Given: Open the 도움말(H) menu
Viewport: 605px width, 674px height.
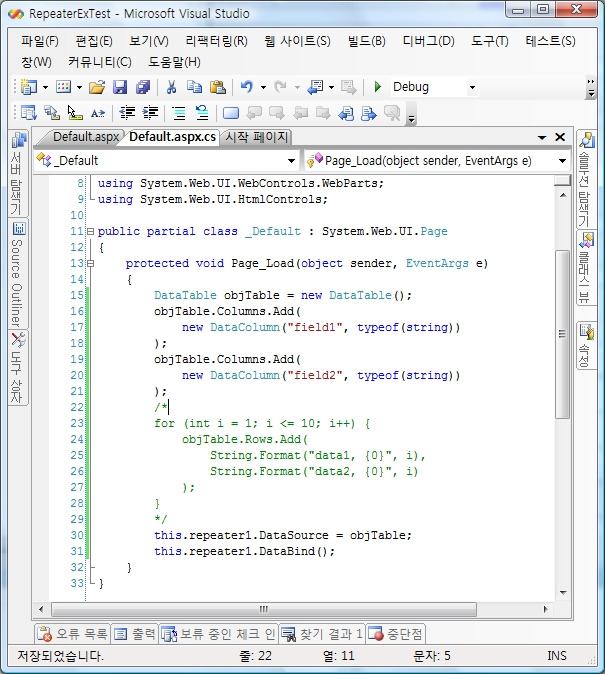Looking at the screenshot, I should (x=174, y=62).
